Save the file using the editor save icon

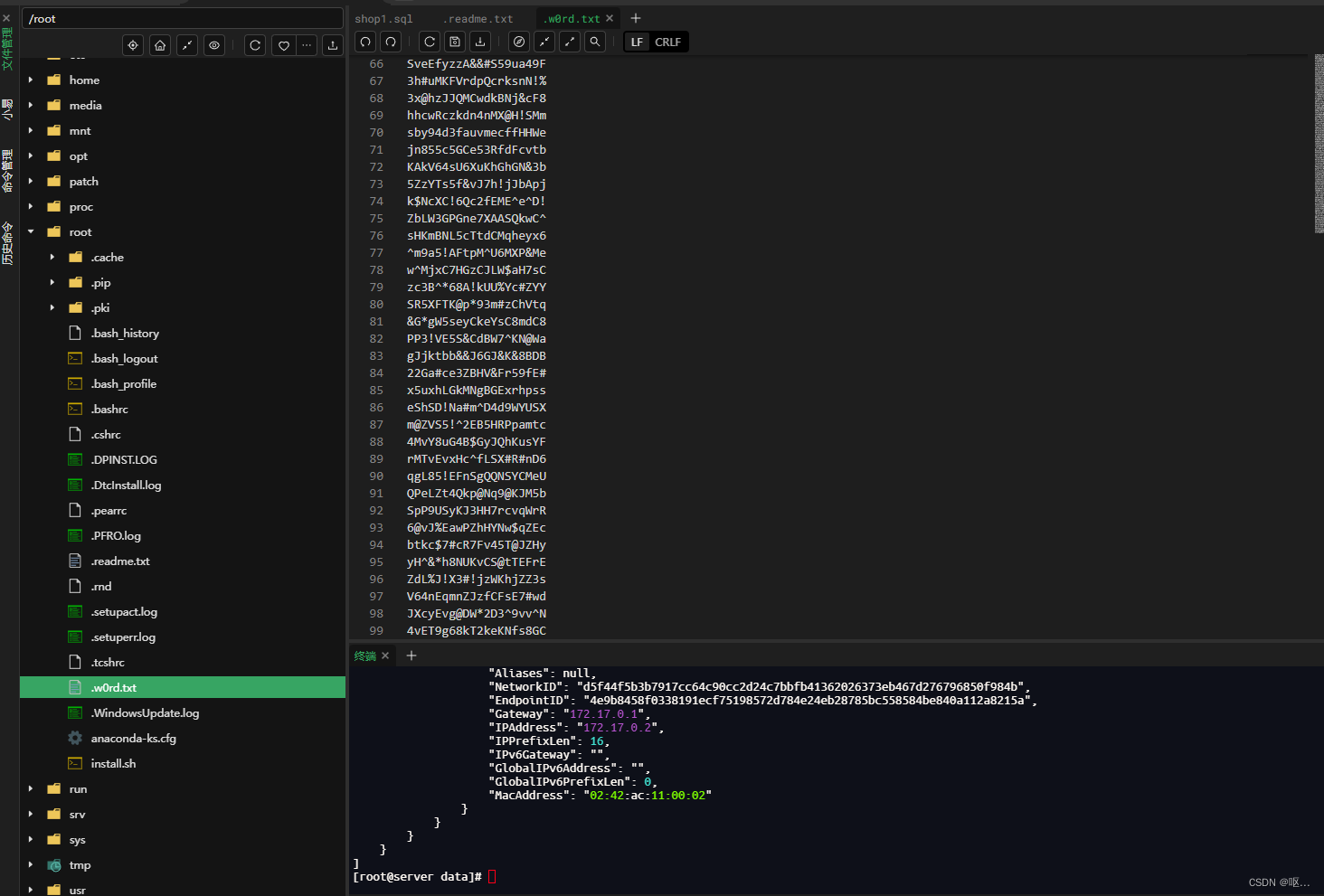pyautogui.click(x=455, y=42)
